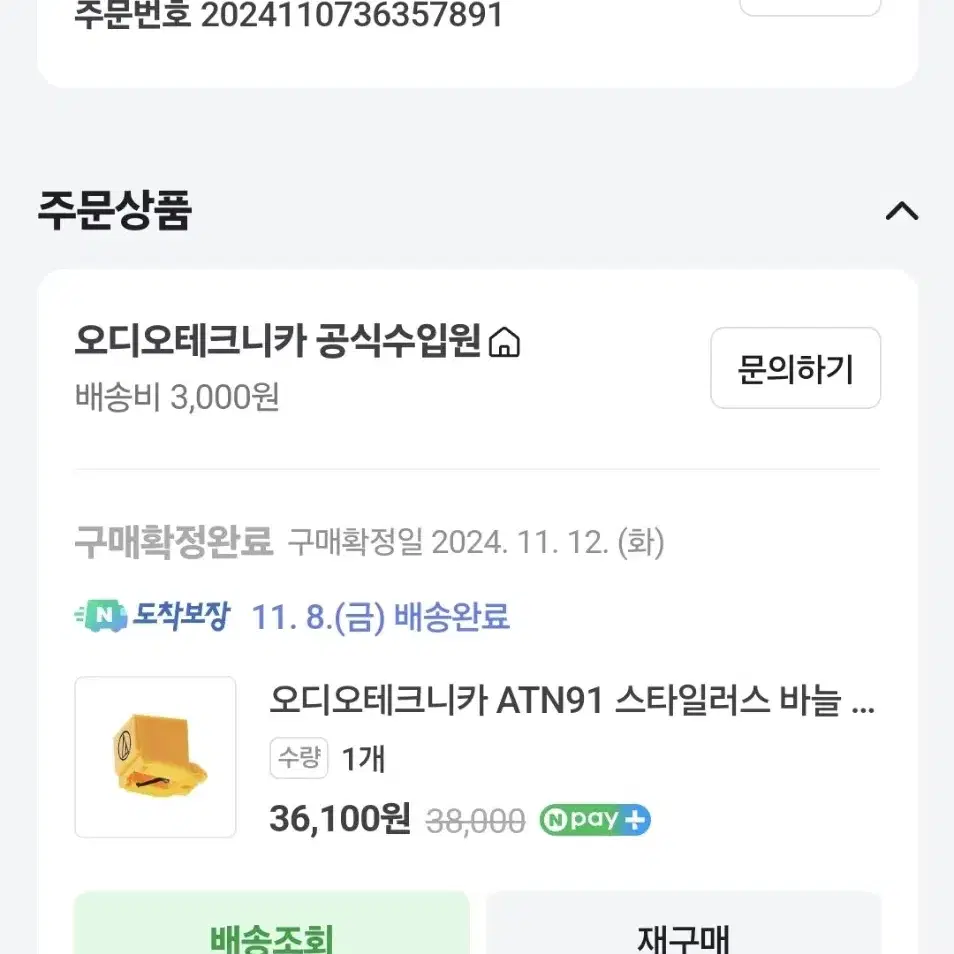Click the 주문상품 section header

114,211
